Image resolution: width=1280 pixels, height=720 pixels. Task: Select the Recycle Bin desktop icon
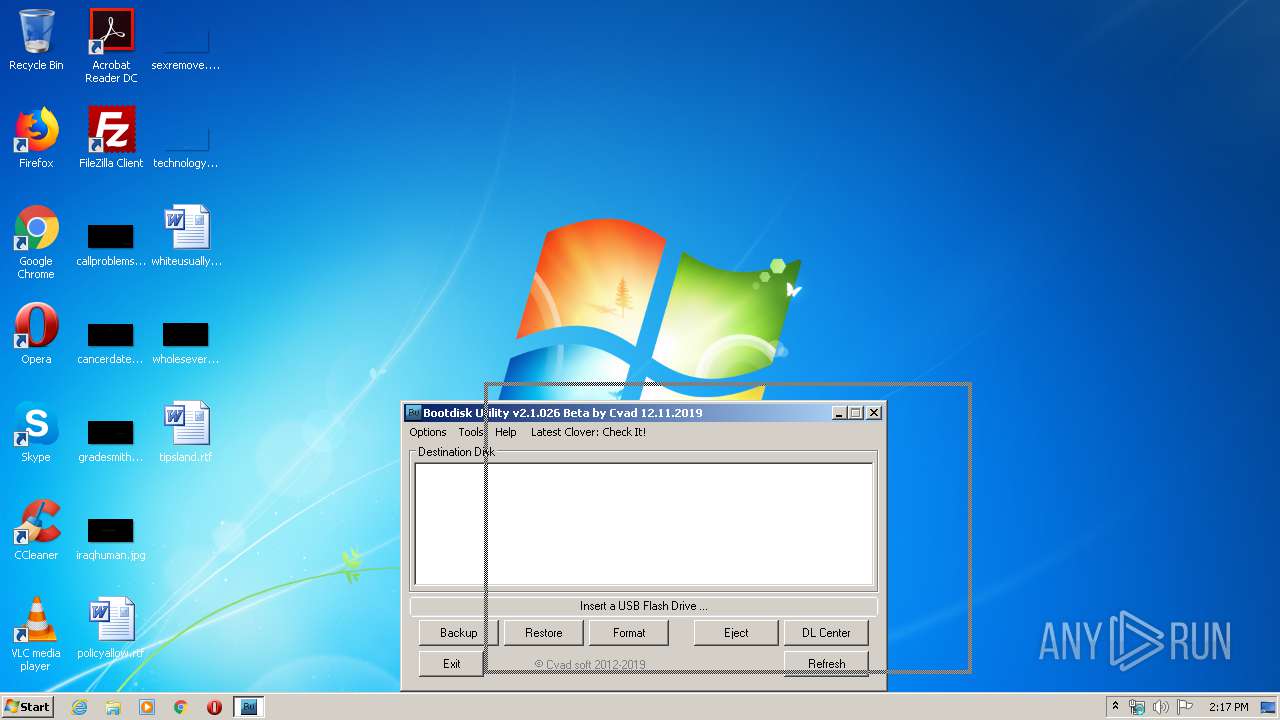tap(36, 41)
